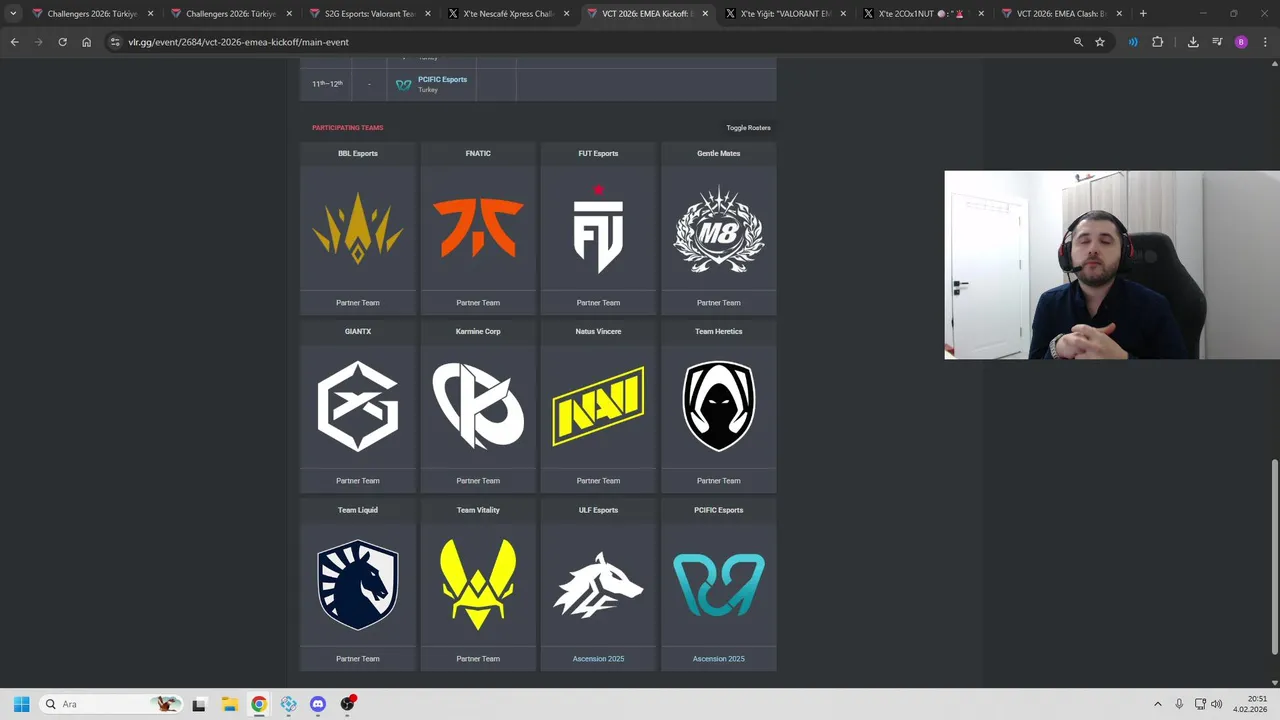Open the Team Vitality name link
Viewport: 1280px width, 720px height.
point(478,510)
